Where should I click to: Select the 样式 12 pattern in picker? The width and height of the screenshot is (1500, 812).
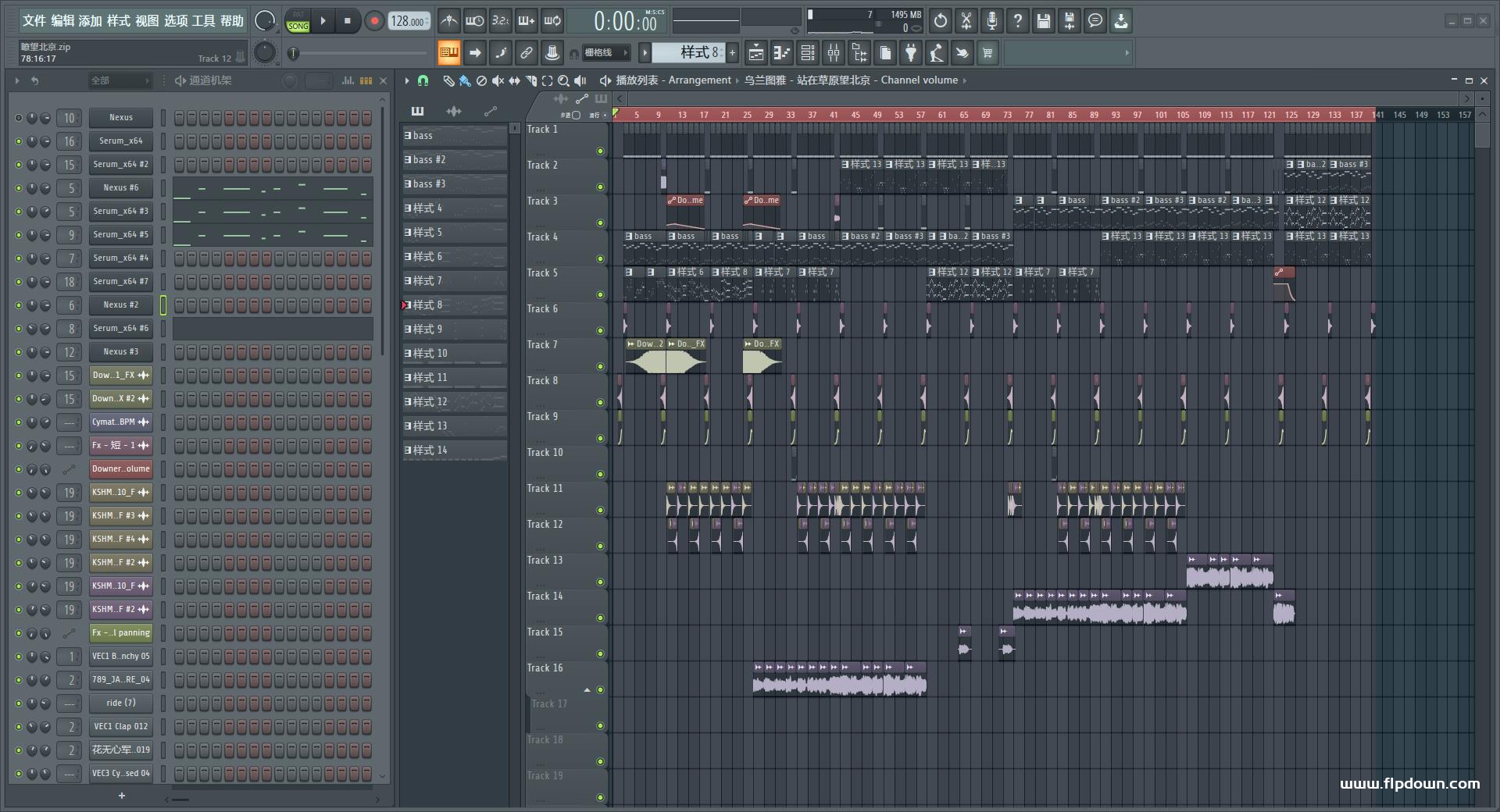455,402
